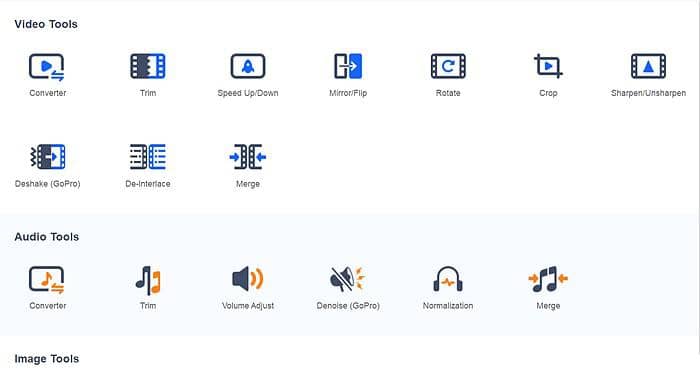
Task: Open the Sharpen/Unsharpen tool icon
Action: point(648,66)
